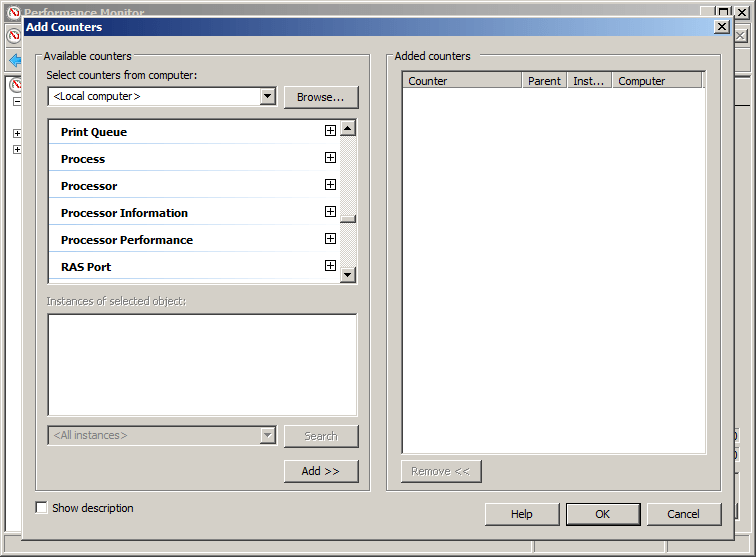Expand the RAS Port plus icon

pos(330,266)
